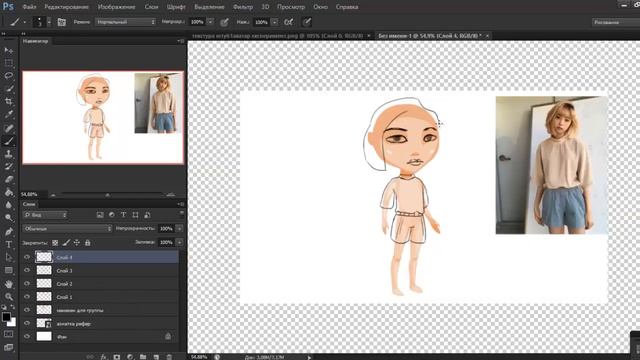The width and height of the screenshot is (640, 360).
Task: Hide layer Слой 4
Action: (27, 257)
